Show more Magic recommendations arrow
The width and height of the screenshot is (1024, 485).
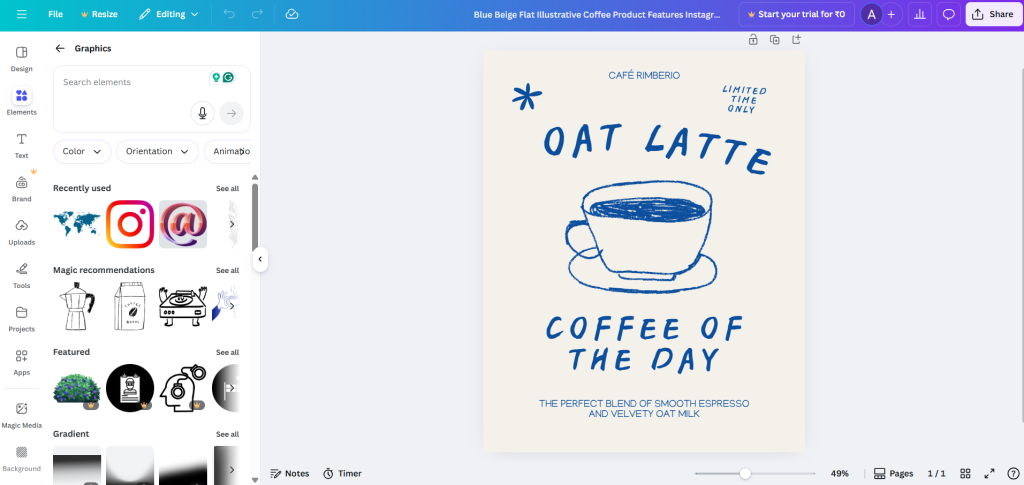coord(231,306)
